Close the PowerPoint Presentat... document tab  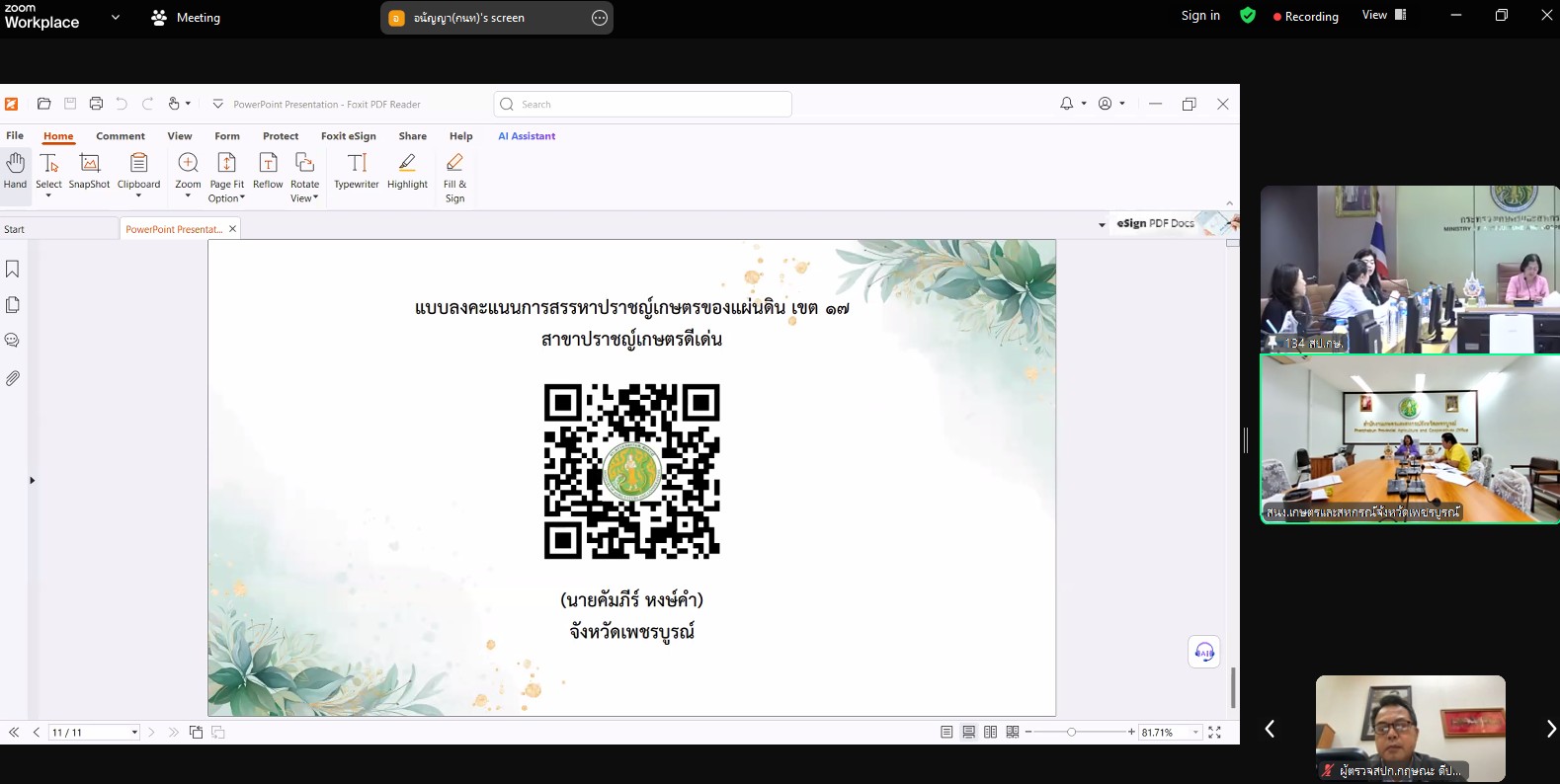[233, 229]
